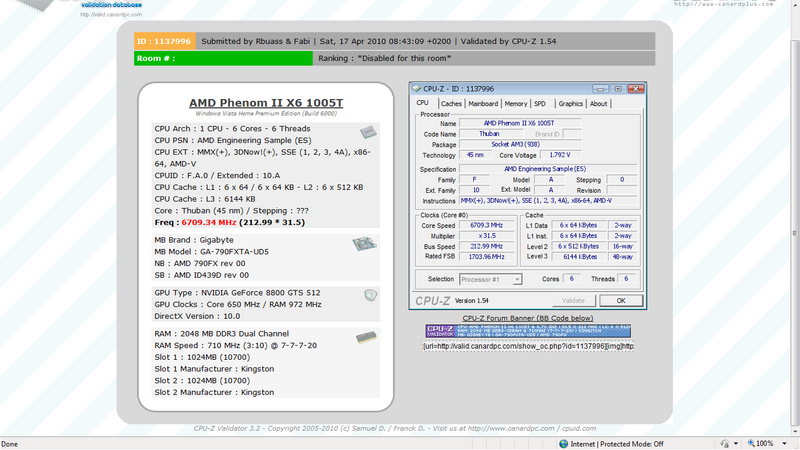Click the BB code URL text field

point(530,346)
